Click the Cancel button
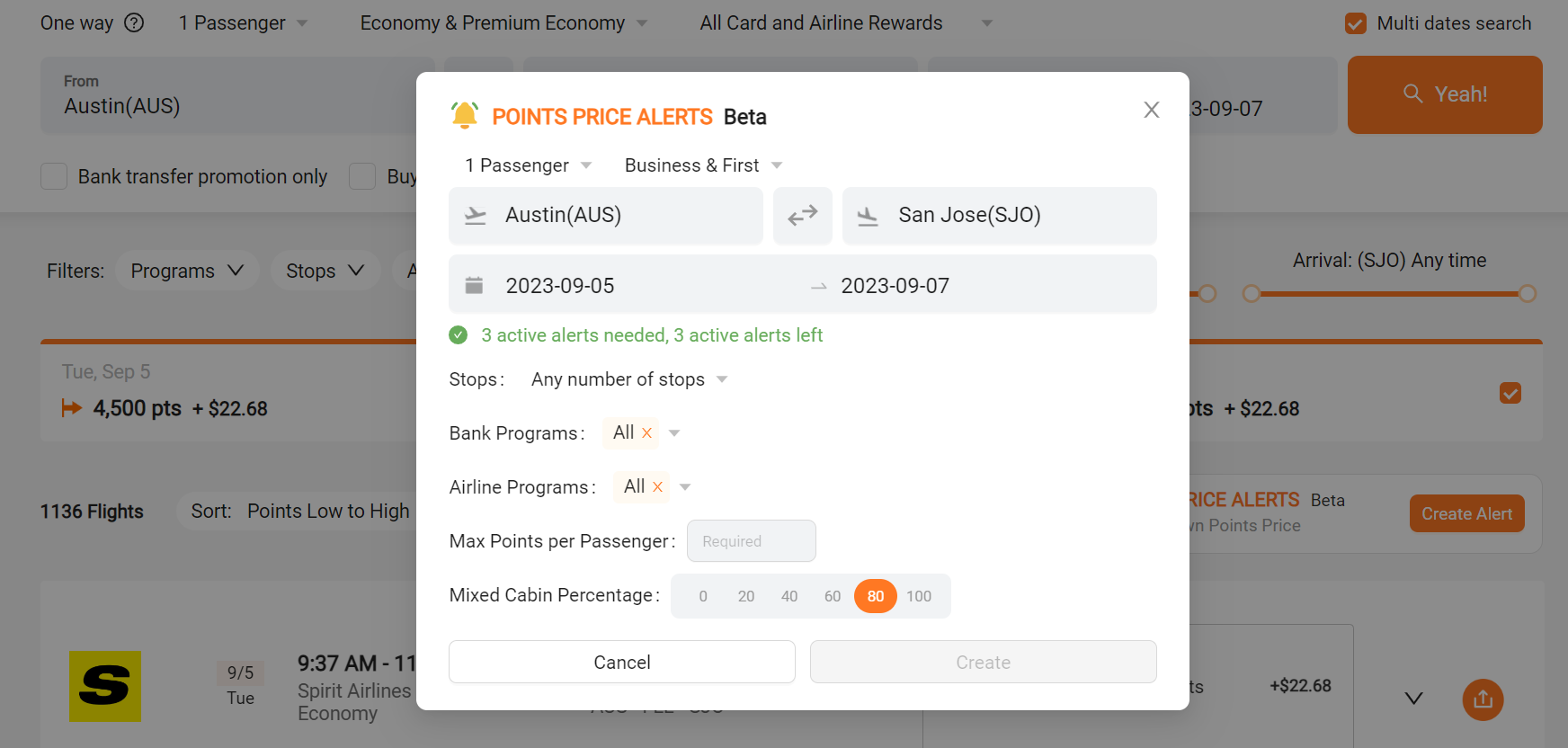 [x=621, y=663]
